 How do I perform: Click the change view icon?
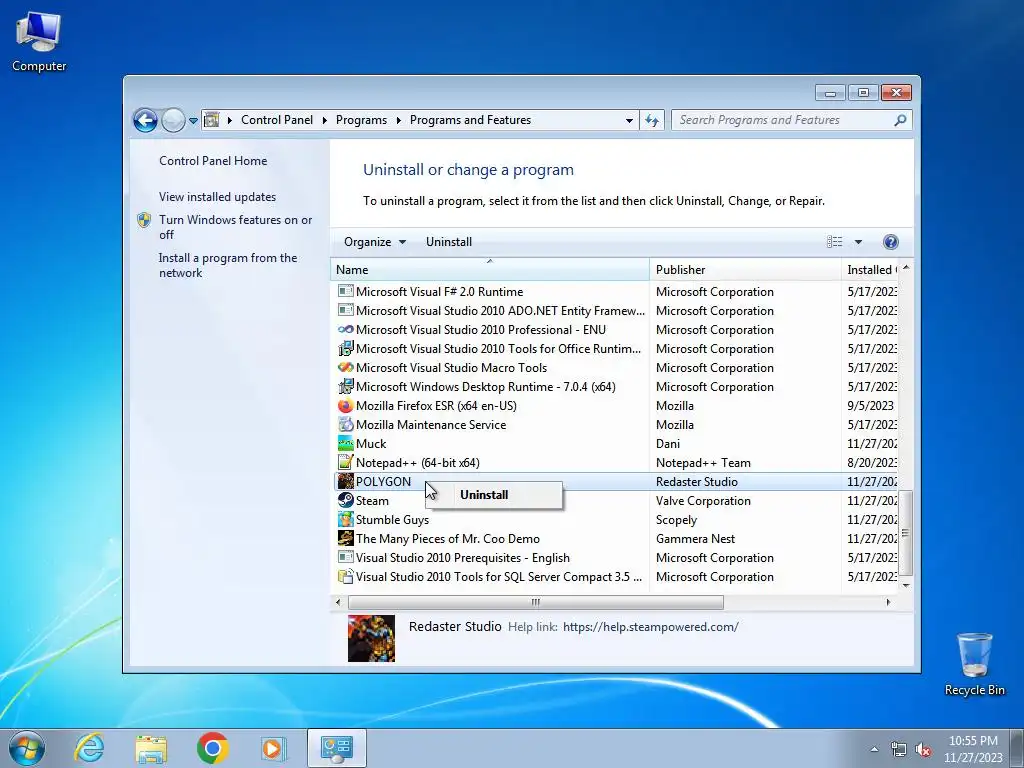point(835,242)
